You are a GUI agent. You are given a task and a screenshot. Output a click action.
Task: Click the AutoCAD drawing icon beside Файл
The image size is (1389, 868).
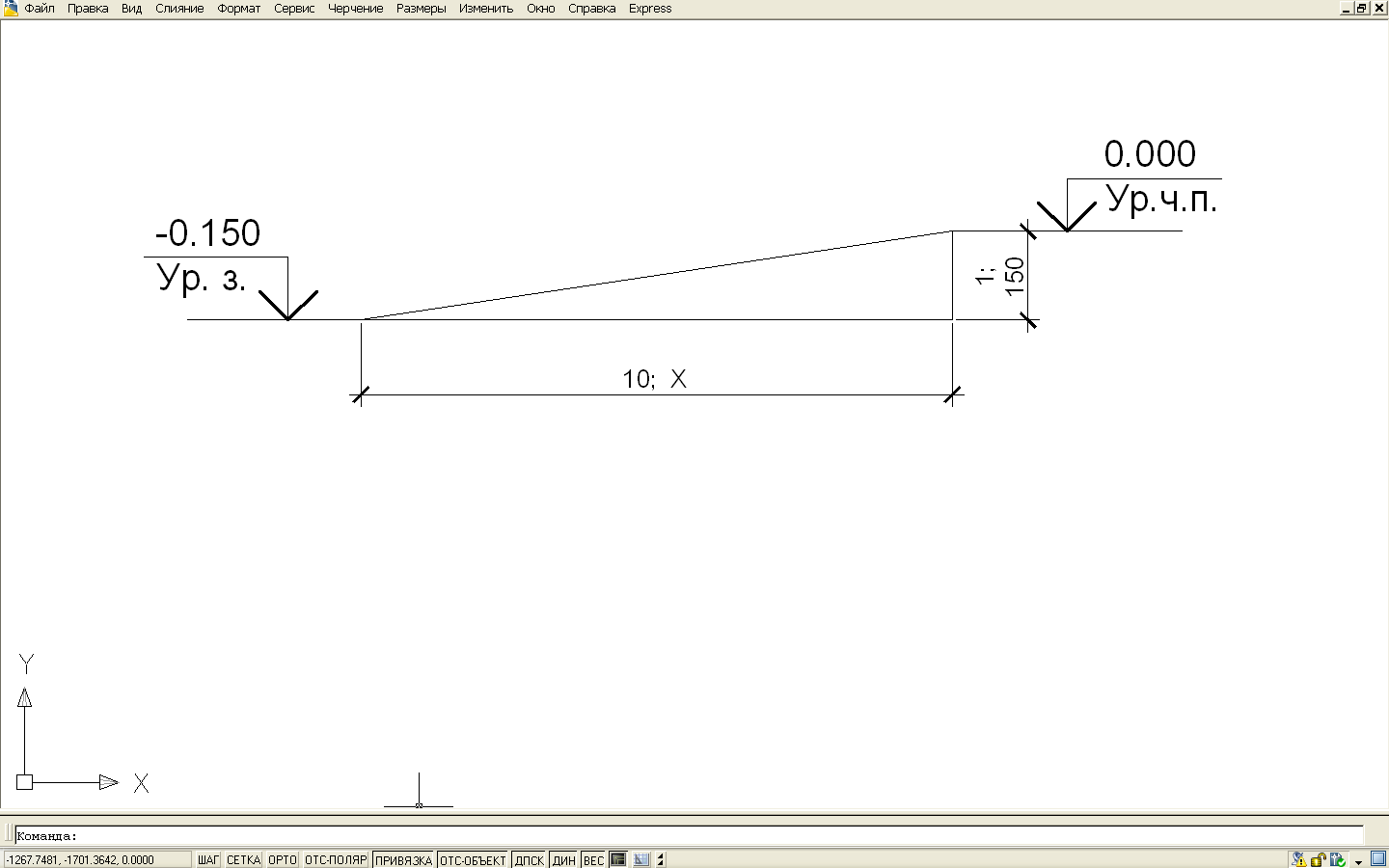10,9
